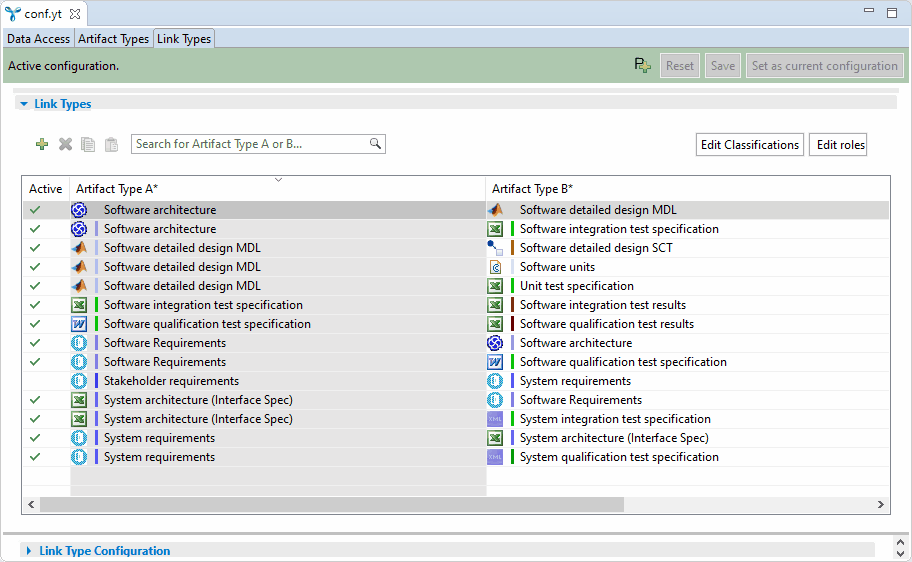Click the Software detailed design SCT icon
The image size is (912, 562).
pyautogui.click(x=495, y=248)
